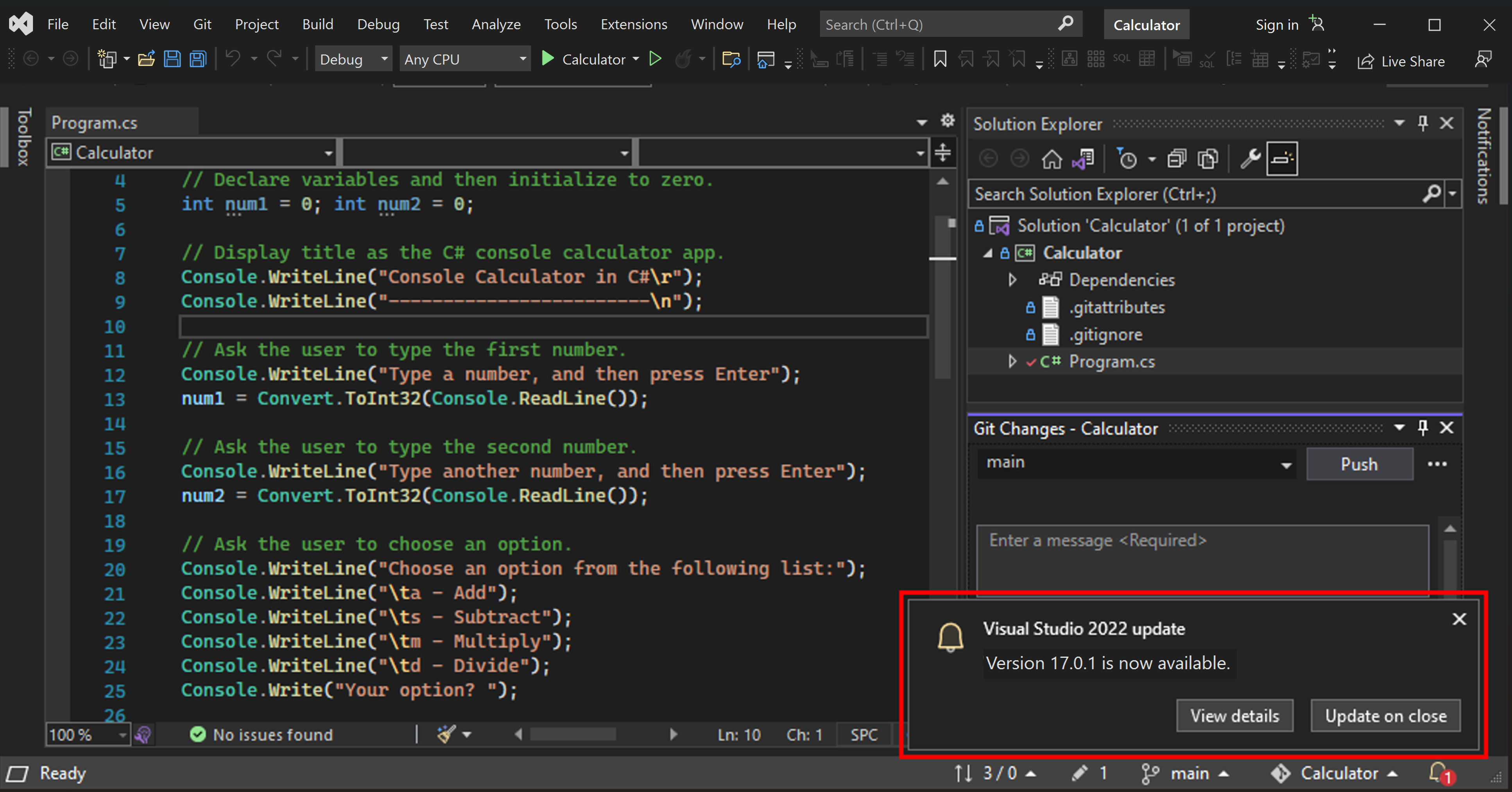This screenshot has height=792, width=1512.
Task: Click the Git Changes push button icon
Action: (1357, 463)
